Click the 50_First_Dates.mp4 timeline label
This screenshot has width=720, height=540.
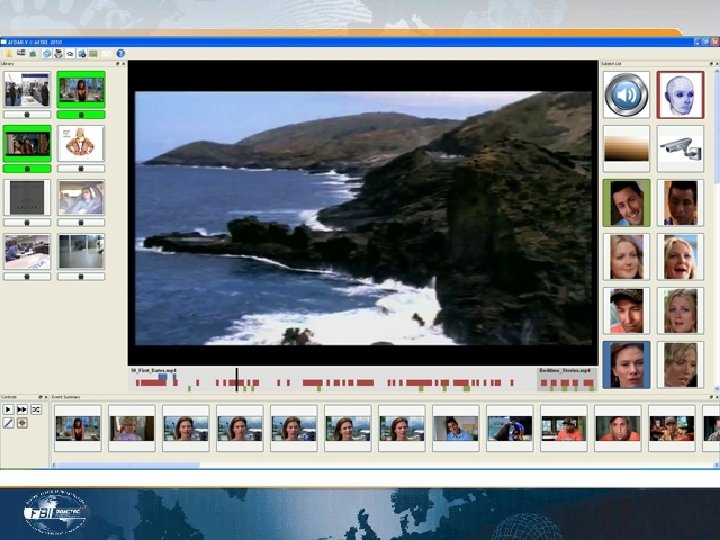[153, 370]
